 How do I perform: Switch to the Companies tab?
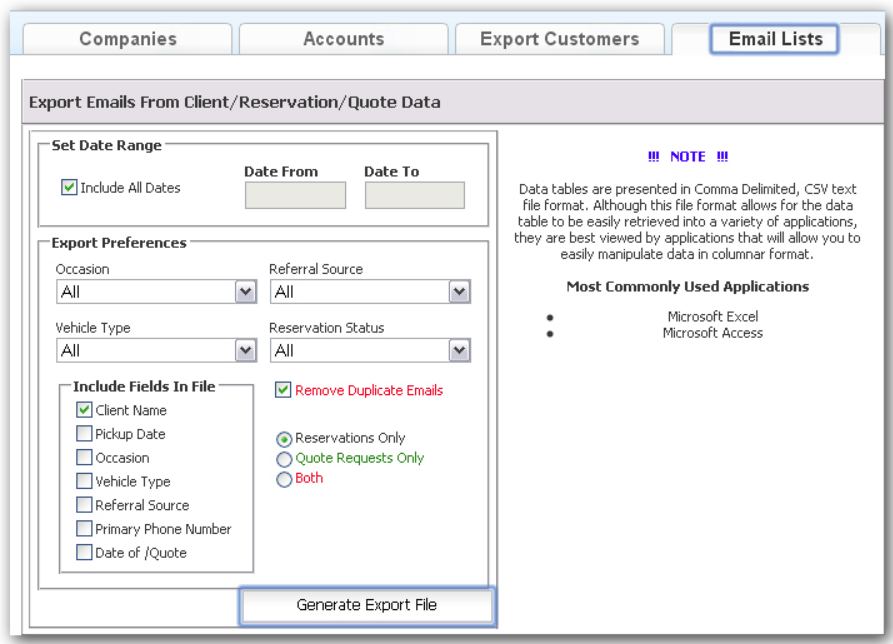coord(128,39)
